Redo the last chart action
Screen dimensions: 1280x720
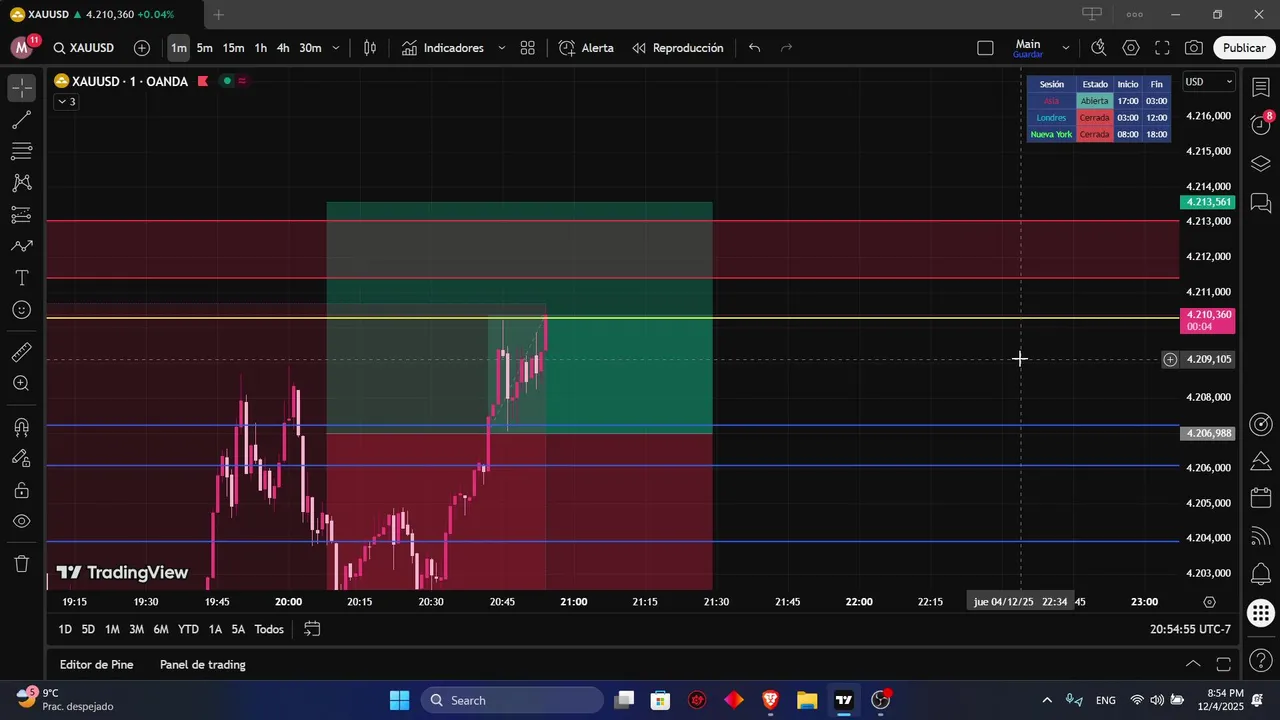(x=786, y=48)
